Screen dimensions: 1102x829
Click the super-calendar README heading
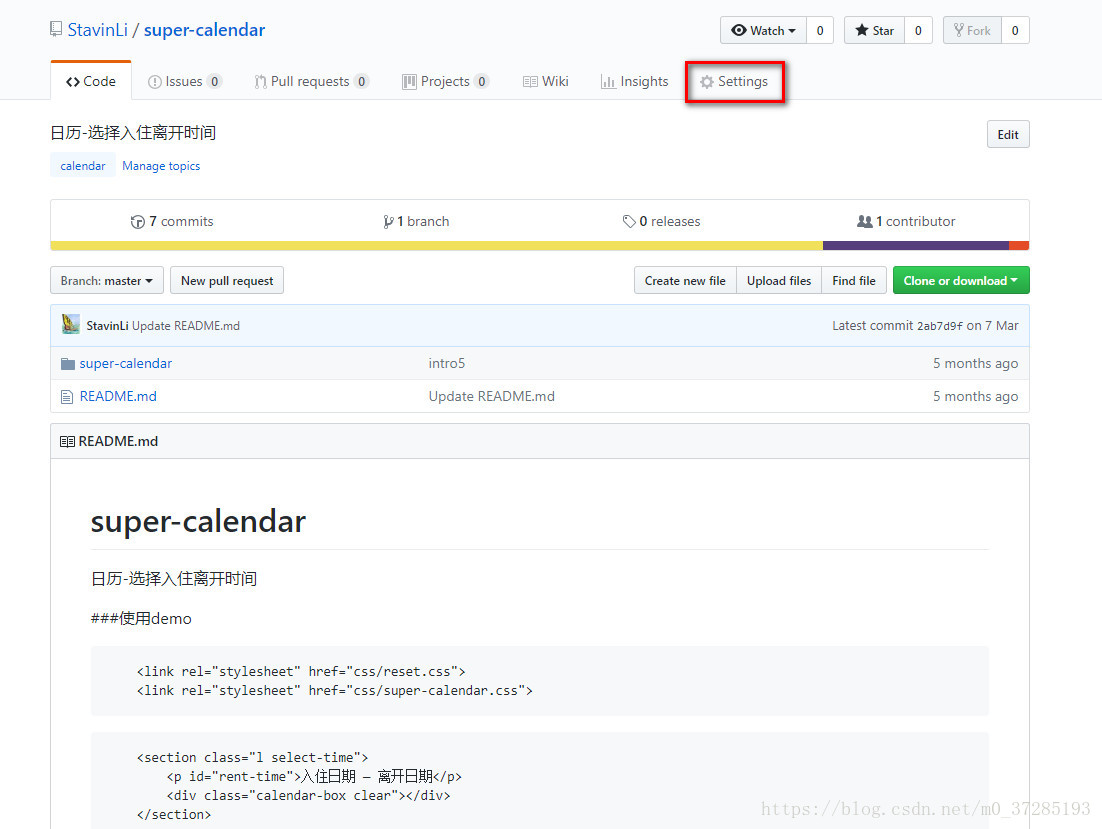click(x=198, y=521)
